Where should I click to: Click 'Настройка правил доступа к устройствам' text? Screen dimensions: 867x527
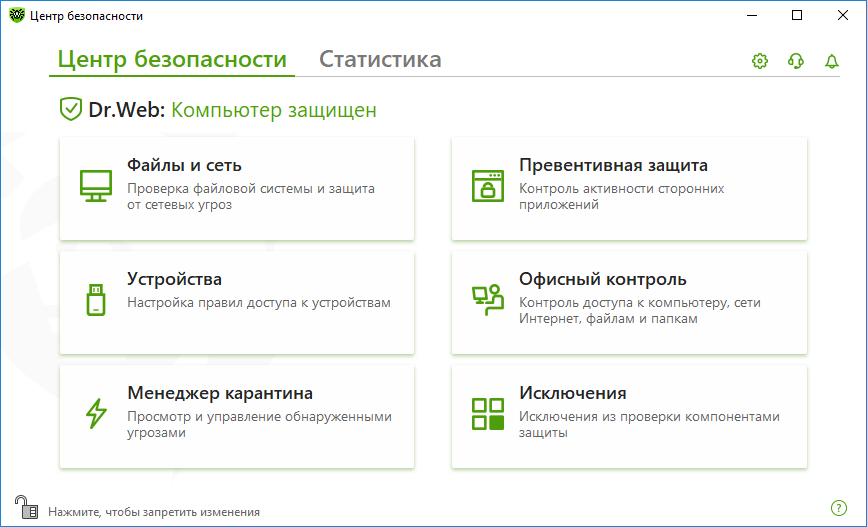pyautogui.click(x=259, y=302)
